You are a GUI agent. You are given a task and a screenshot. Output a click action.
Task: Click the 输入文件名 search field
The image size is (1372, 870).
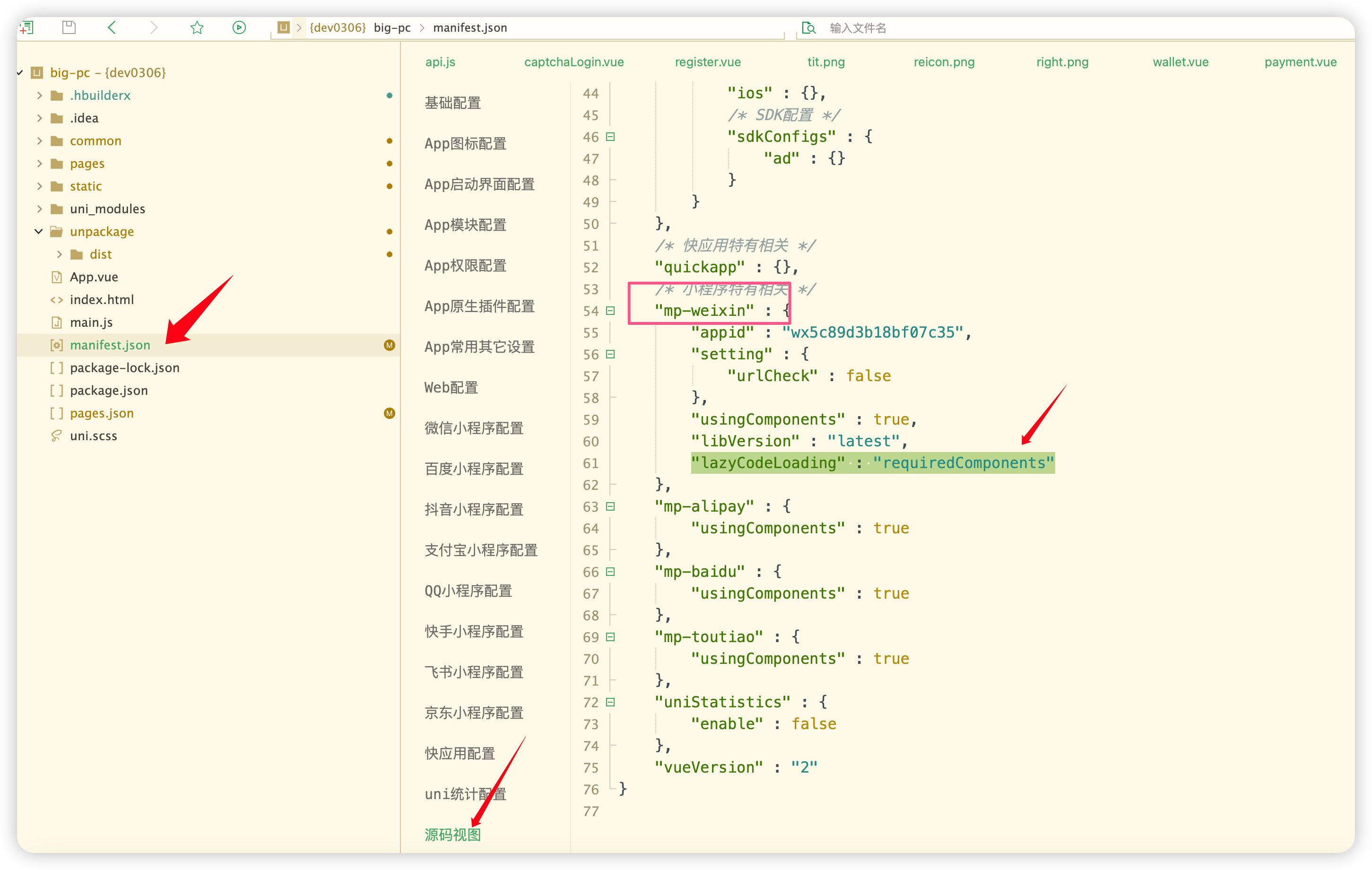[858, 28]
